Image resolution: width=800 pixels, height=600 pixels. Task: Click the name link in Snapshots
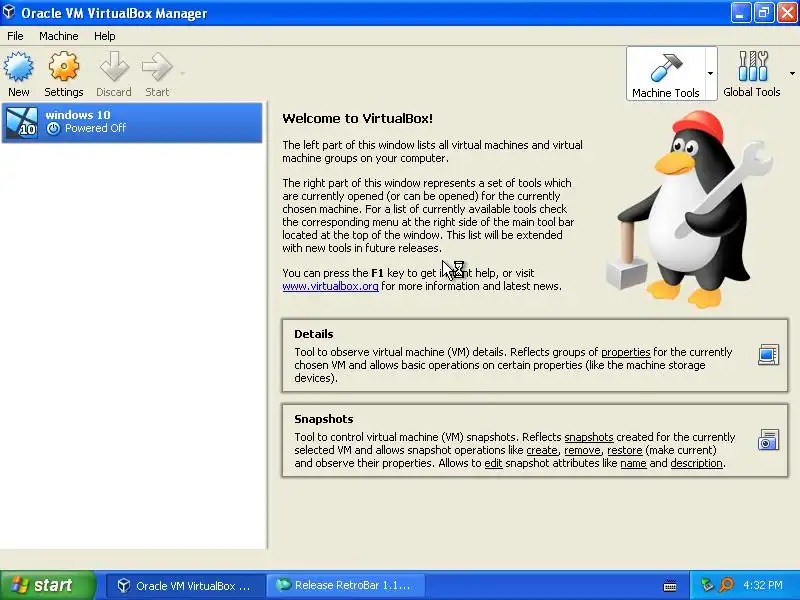[633, 463]
